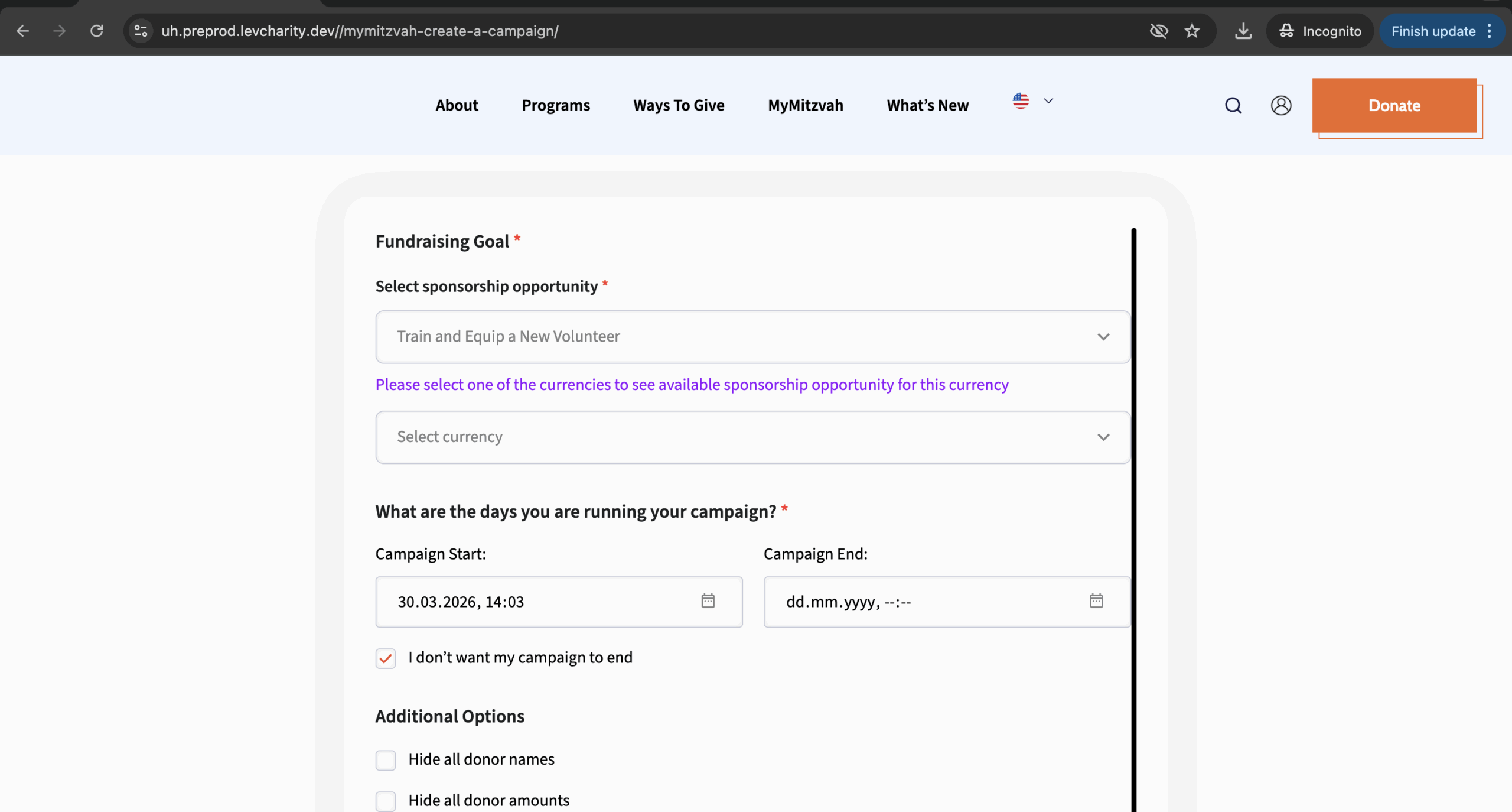Click the search magnifier icon in header
The image size is (1512, 812).
[1233, 106]
